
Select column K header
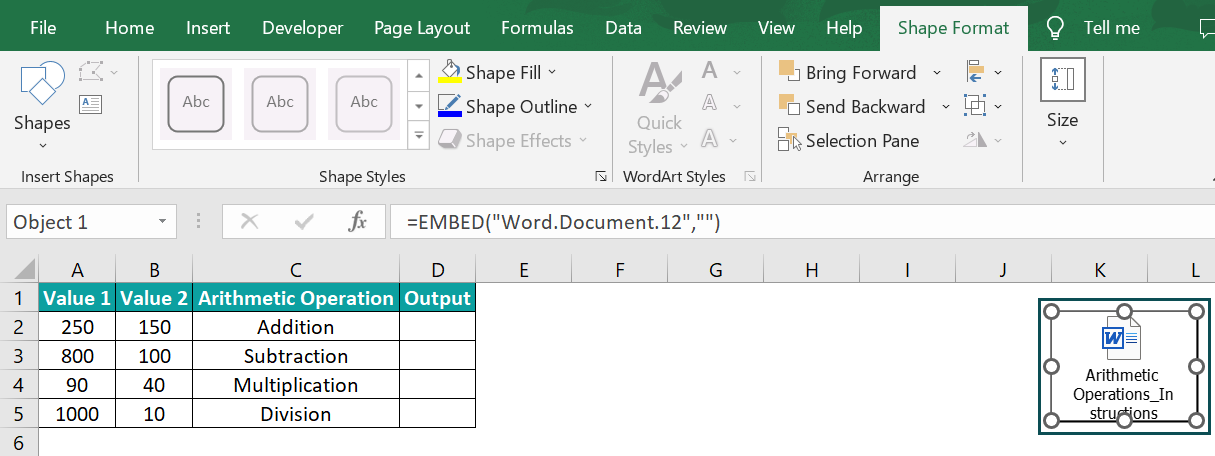coord(1099,270)
